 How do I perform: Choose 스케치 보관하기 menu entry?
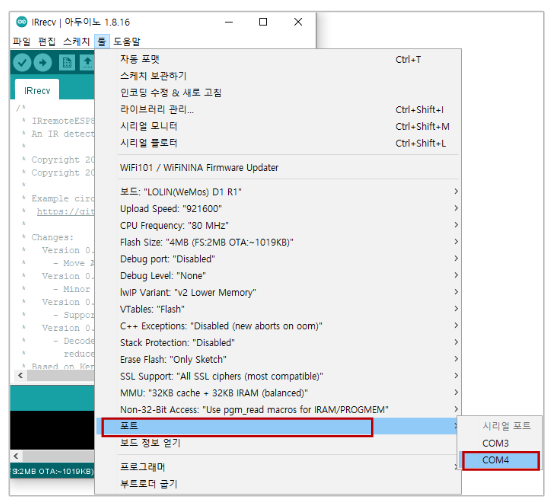tap(278, 76)
